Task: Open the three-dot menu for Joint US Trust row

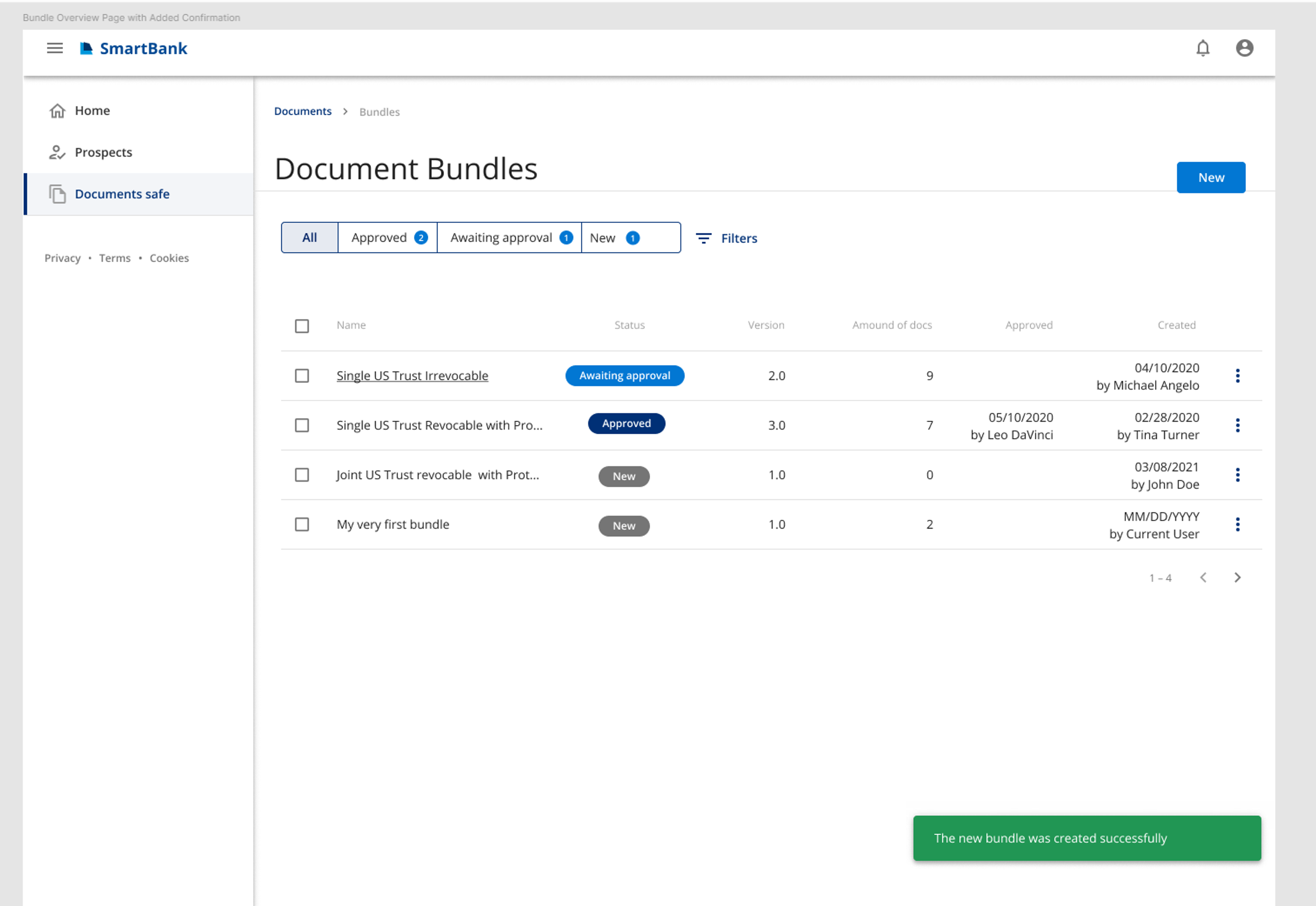Action: click(1237, 475)
